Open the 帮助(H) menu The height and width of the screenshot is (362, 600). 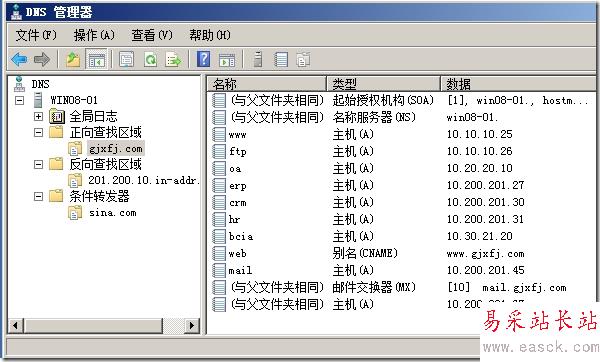click(x=210, y=35)
